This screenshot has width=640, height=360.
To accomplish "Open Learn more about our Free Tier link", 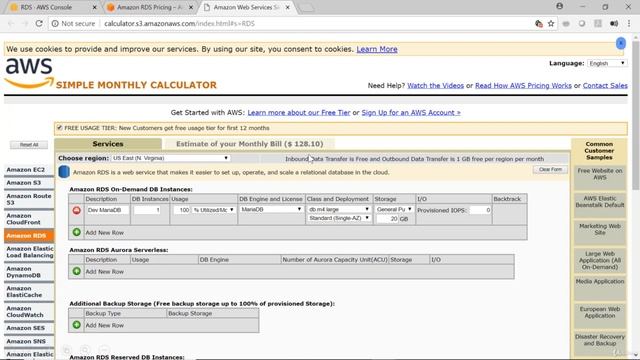I will click(x=299, y=113).
